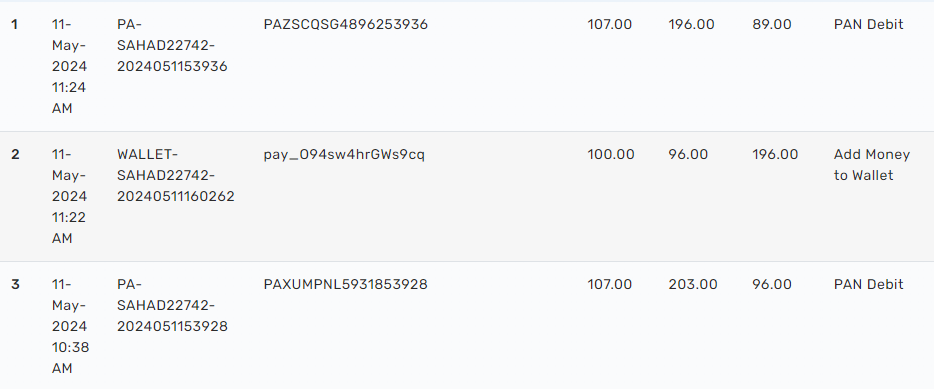Image resolution: width=934 pixels, height=389 pixels.
Task: Click row number 2
Action: (x=15, y=154)
